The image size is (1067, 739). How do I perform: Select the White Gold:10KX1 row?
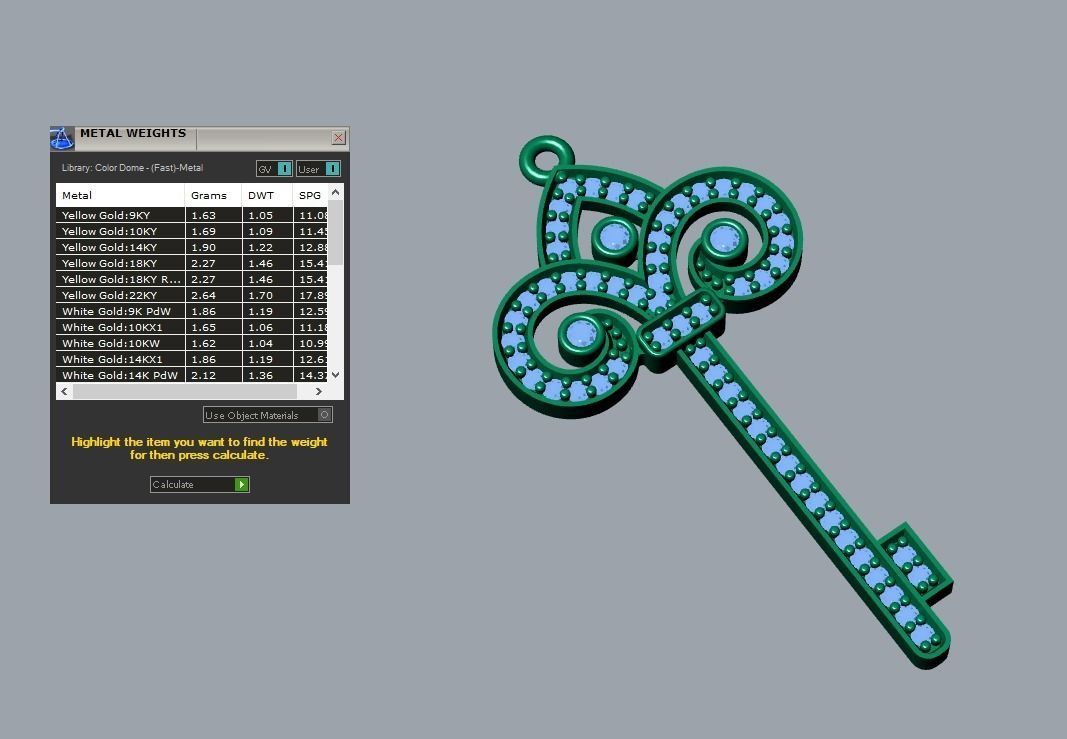tap(191, 327)
